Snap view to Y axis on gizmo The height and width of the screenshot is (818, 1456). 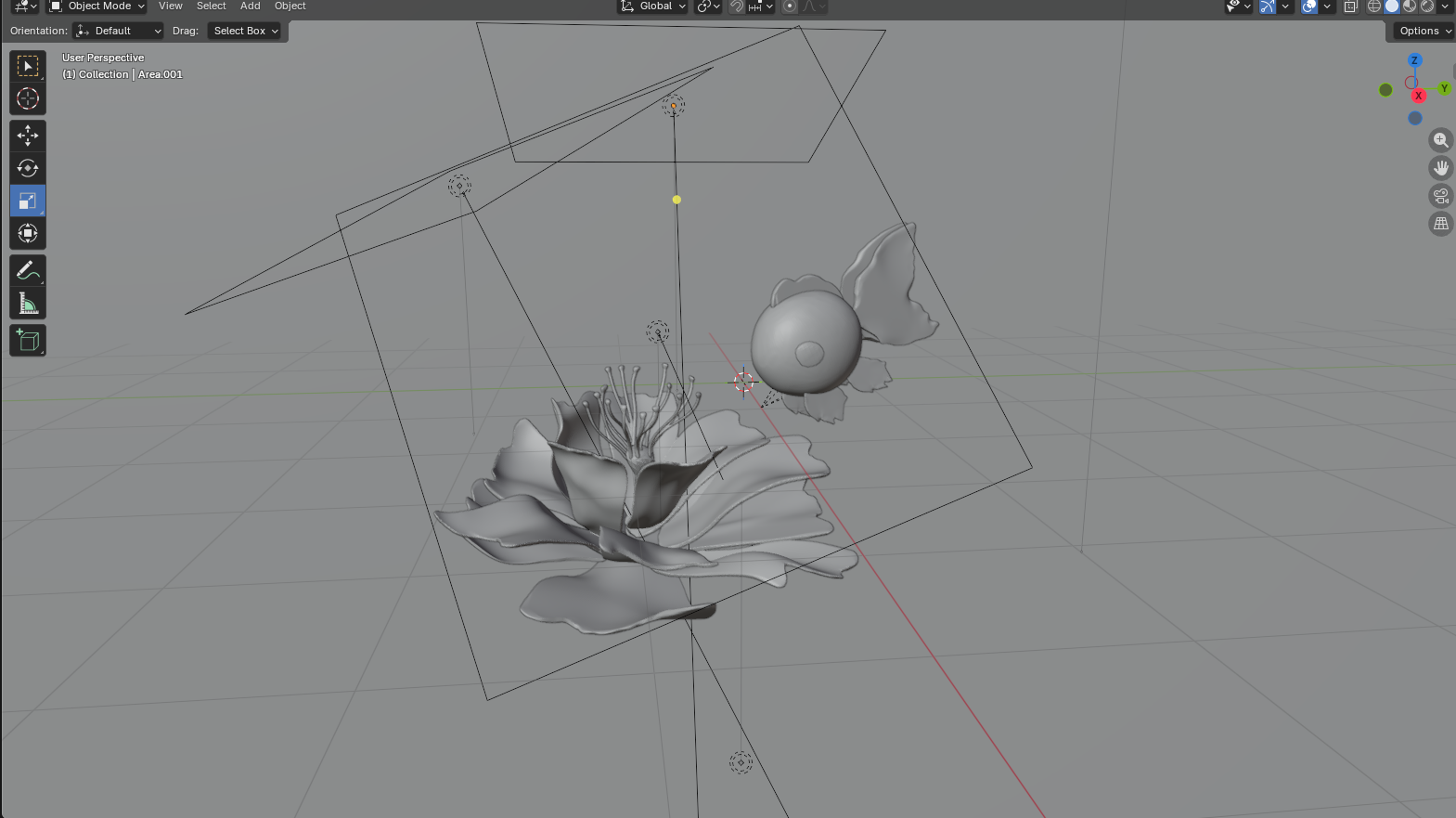(x=1444, y=88)
